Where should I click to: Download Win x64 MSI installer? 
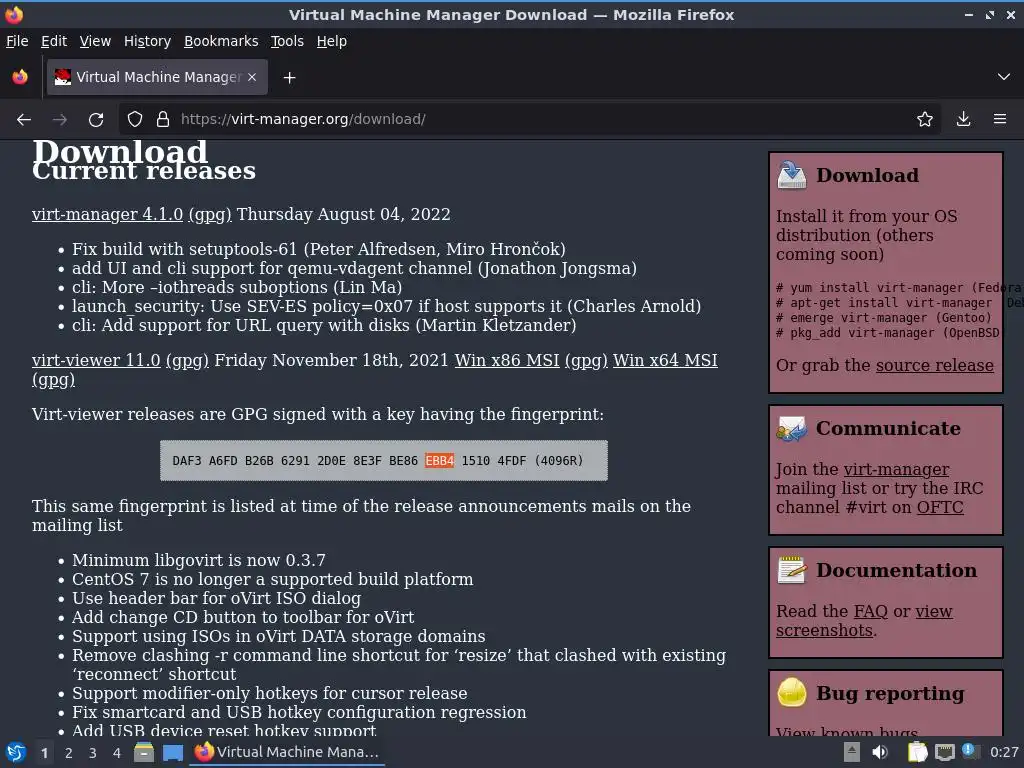point(665,360)
